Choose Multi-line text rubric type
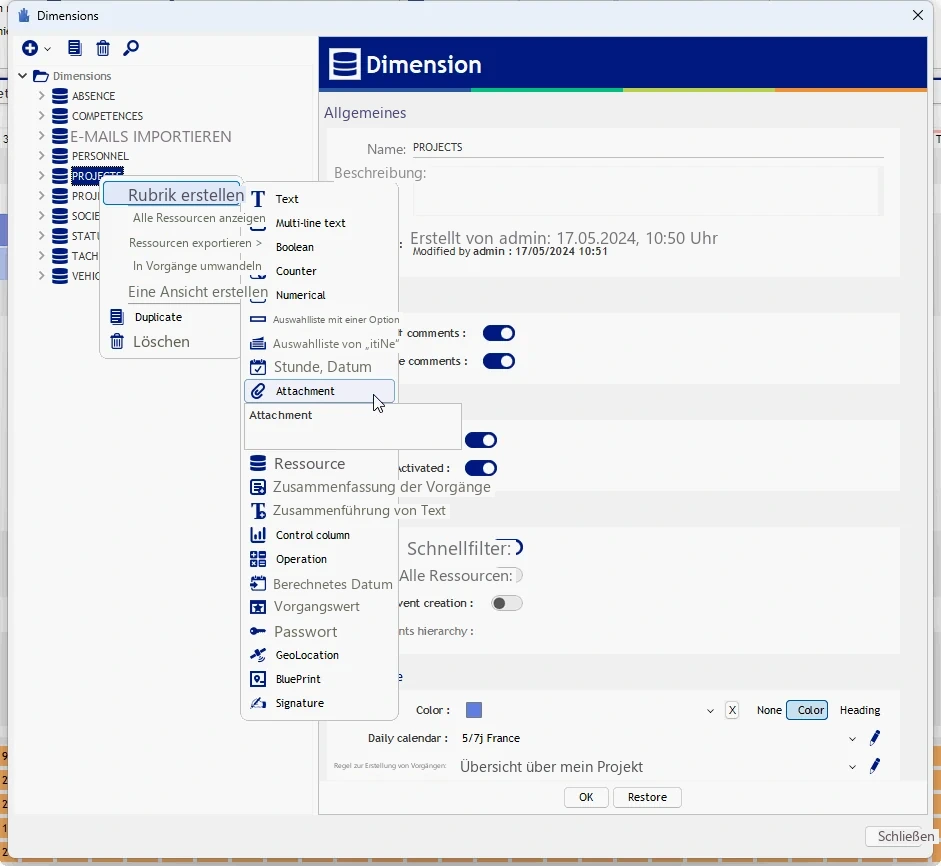Image resolution: width=941 pixels, height=866 pixels. pyautogui.click(x=310, y=223)
